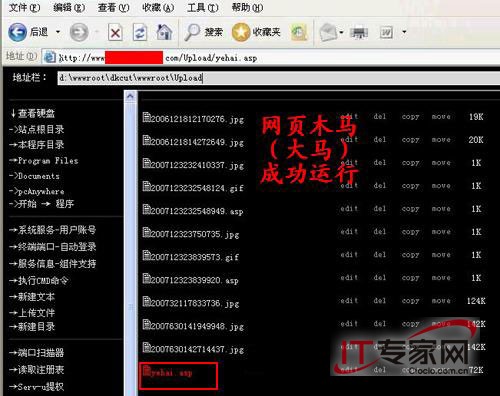Viewport: 500px width, 396px height.
Task: Open the yehai.asp file entry
Action: (x=172, y=373)
